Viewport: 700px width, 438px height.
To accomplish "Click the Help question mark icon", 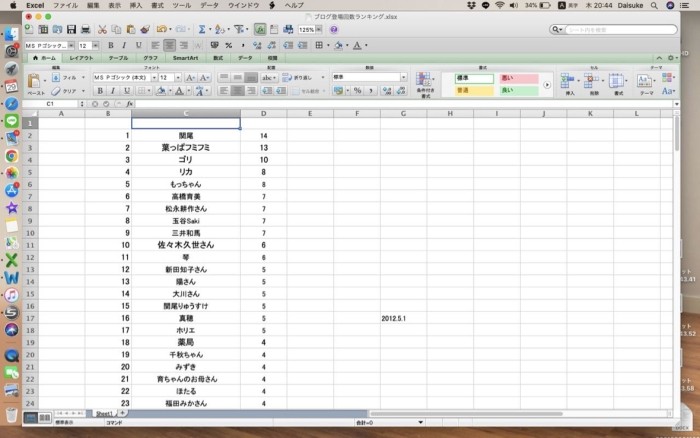I will [x=333, y=30].
